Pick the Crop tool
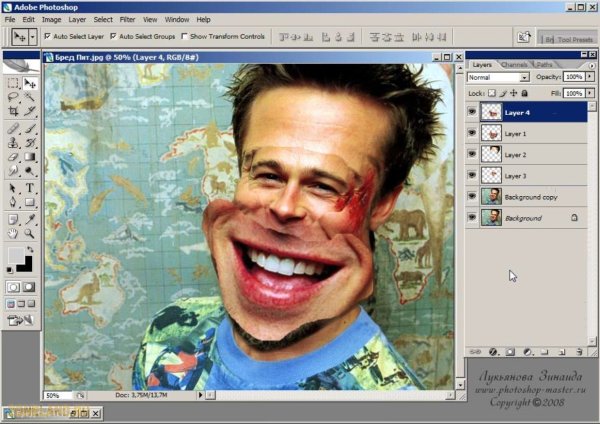 13,113
